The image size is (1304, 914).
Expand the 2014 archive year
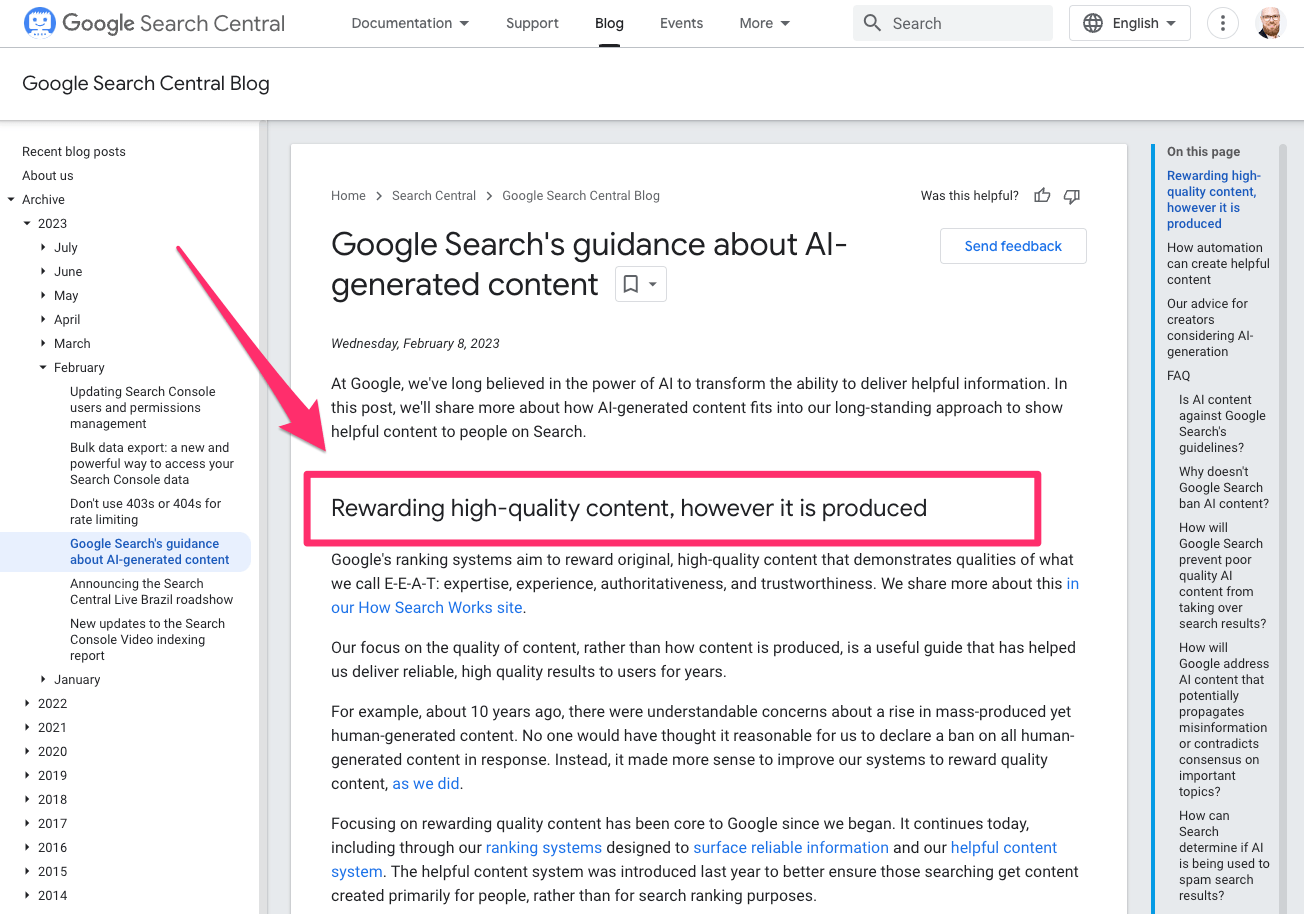(x=27, y=896)
